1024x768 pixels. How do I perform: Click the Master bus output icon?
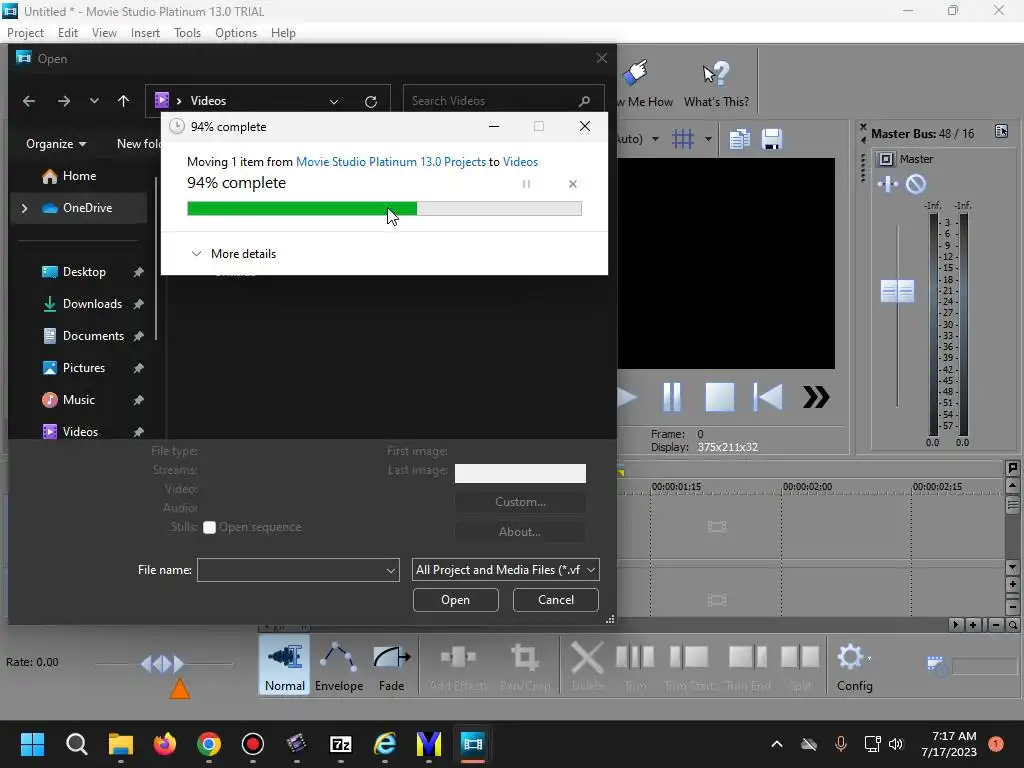click(x=886, y=159)
